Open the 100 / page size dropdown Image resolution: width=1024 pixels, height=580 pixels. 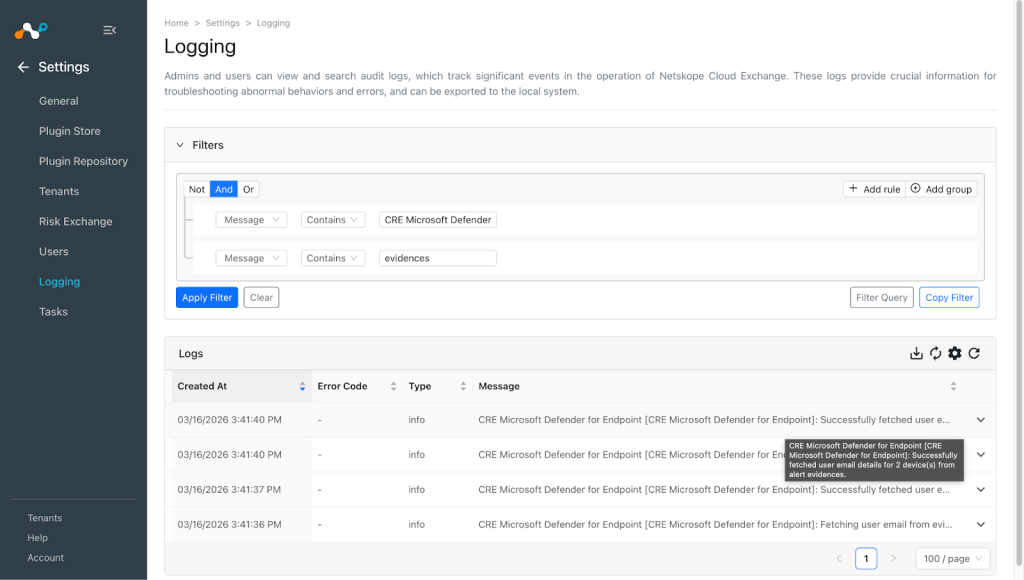click(x=953, y=558)
